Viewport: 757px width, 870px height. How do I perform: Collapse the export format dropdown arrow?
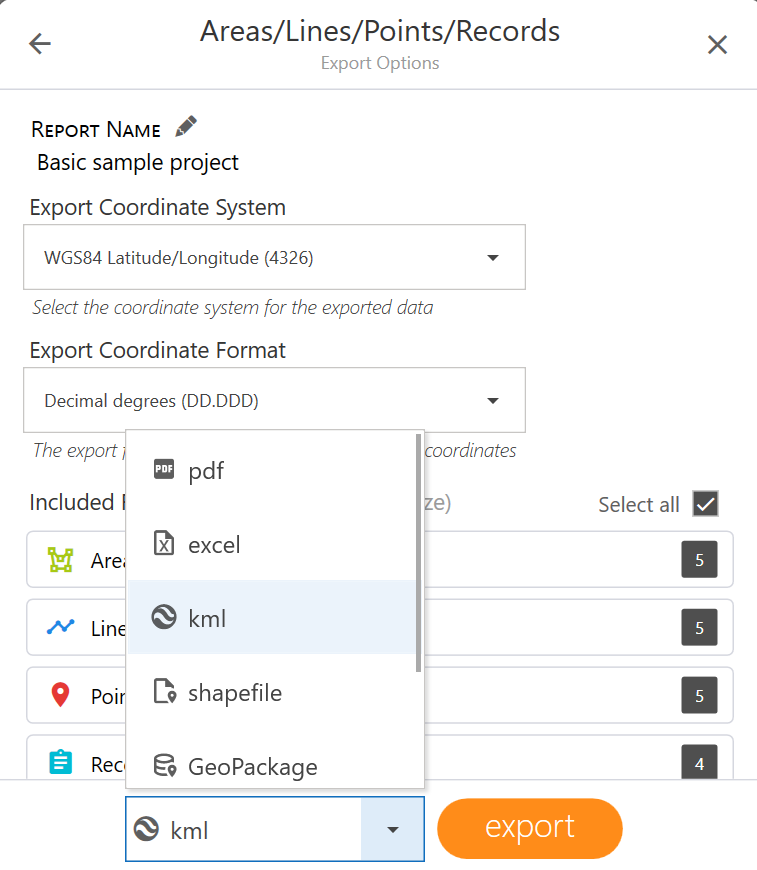click(x=392, y=829)
